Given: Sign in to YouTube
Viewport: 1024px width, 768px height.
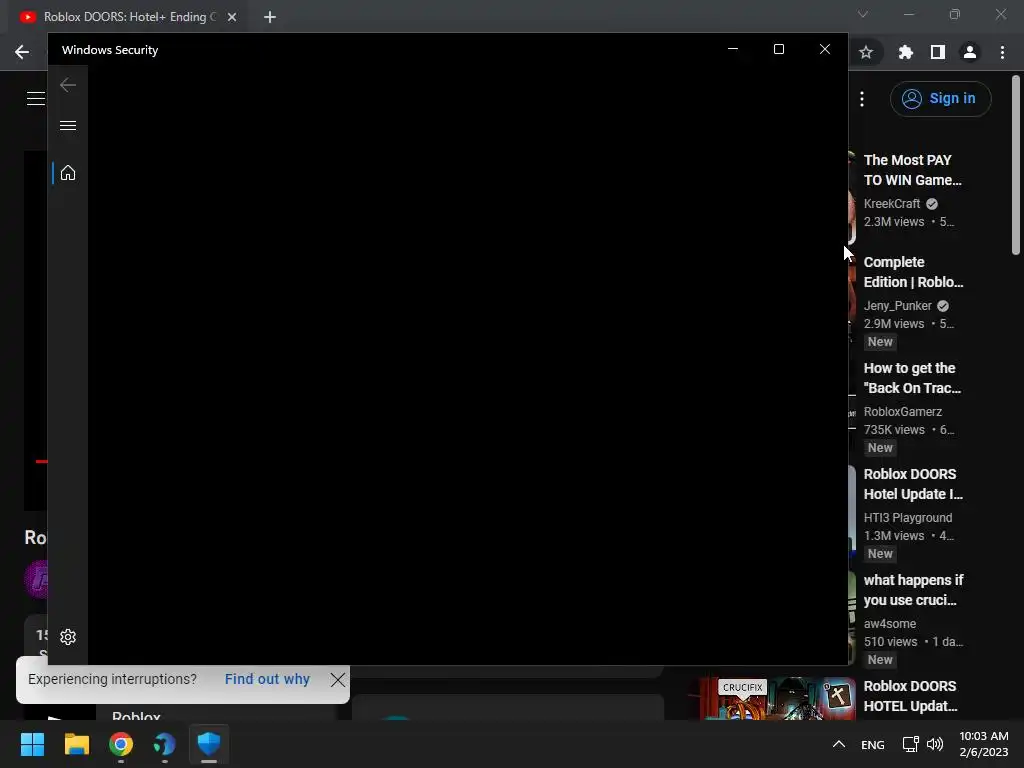Looking at the screenshot, I should [x=940, y=99].
